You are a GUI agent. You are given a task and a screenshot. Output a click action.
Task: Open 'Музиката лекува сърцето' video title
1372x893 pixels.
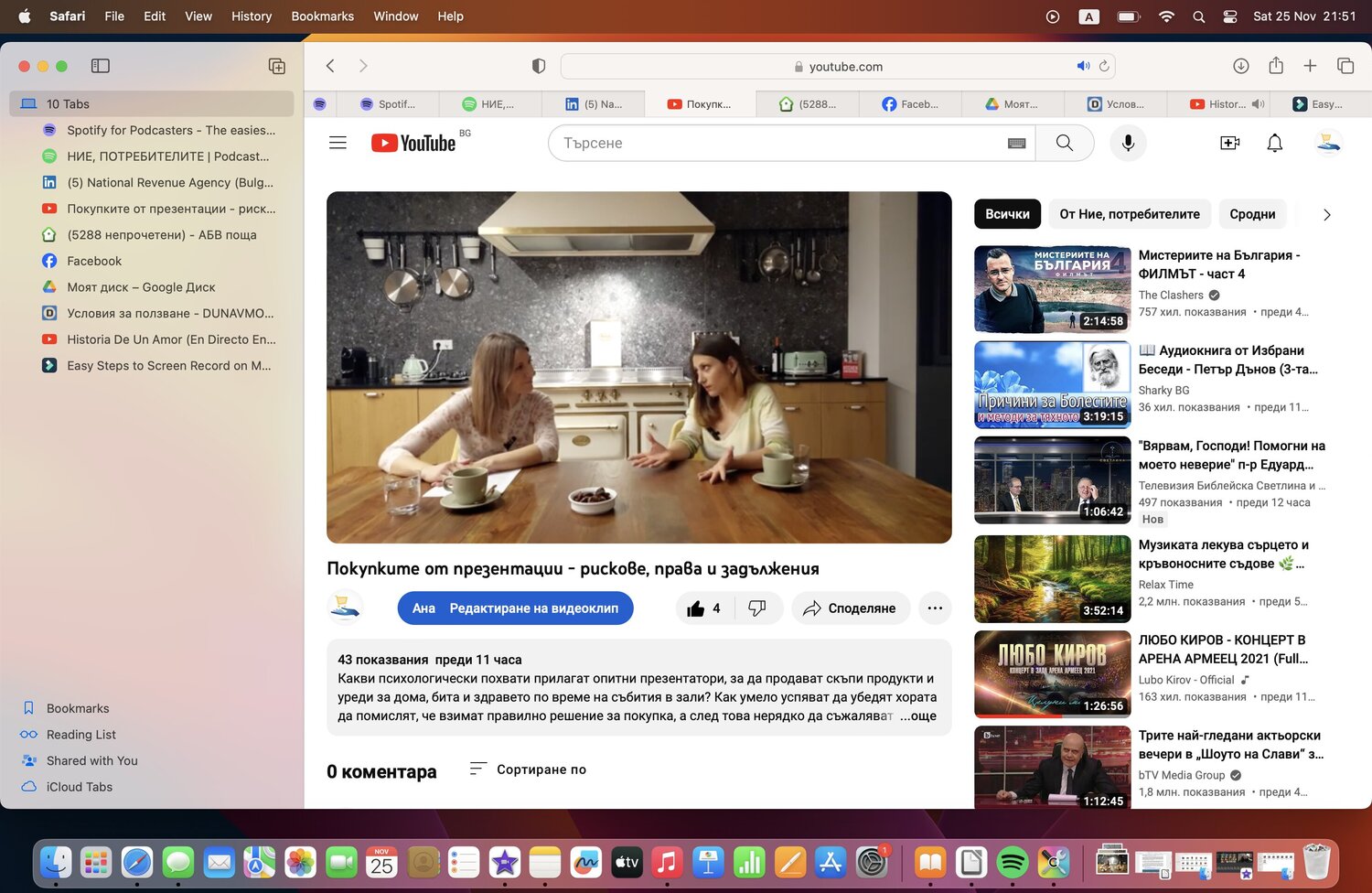1224,554
